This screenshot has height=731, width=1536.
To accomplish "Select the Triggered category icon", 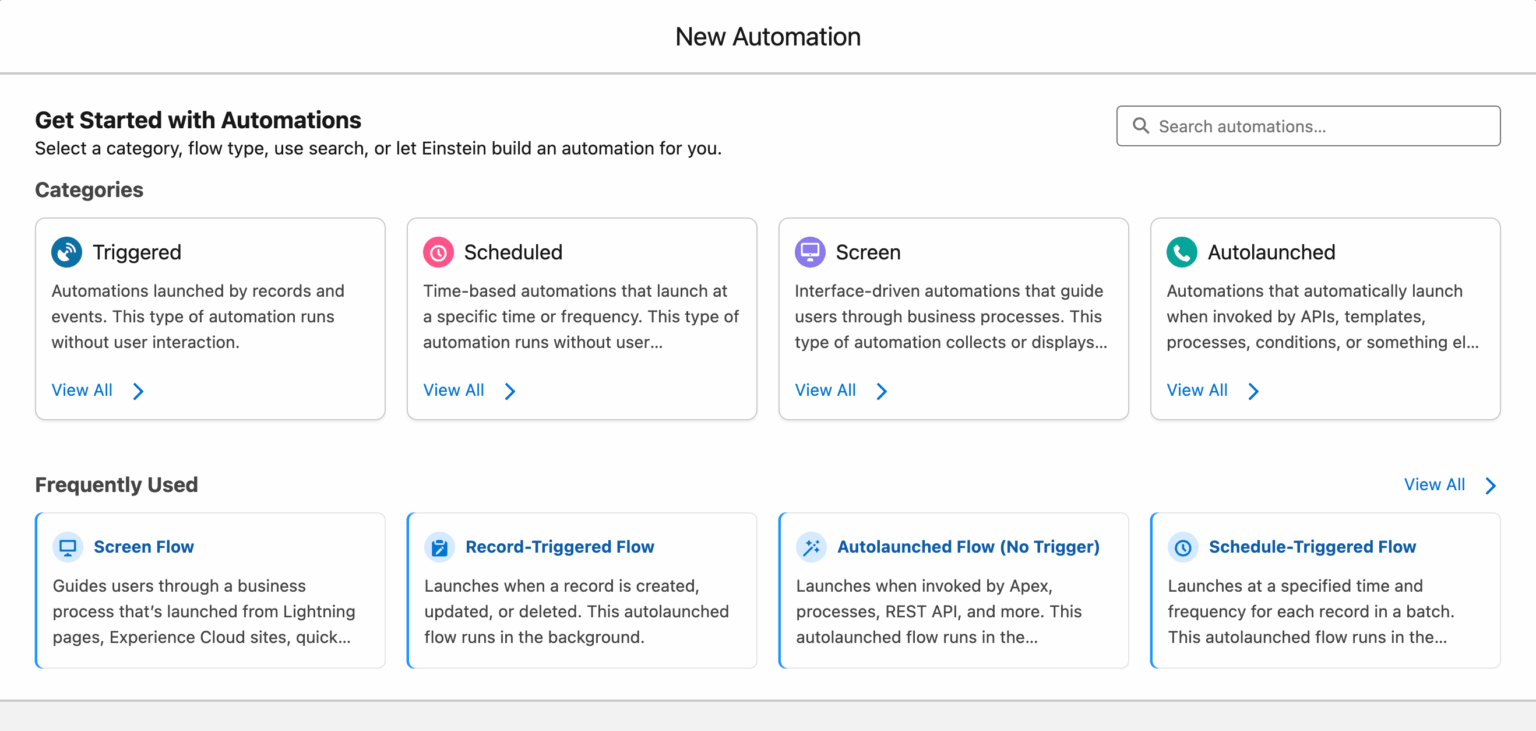I will click(67, 252).
